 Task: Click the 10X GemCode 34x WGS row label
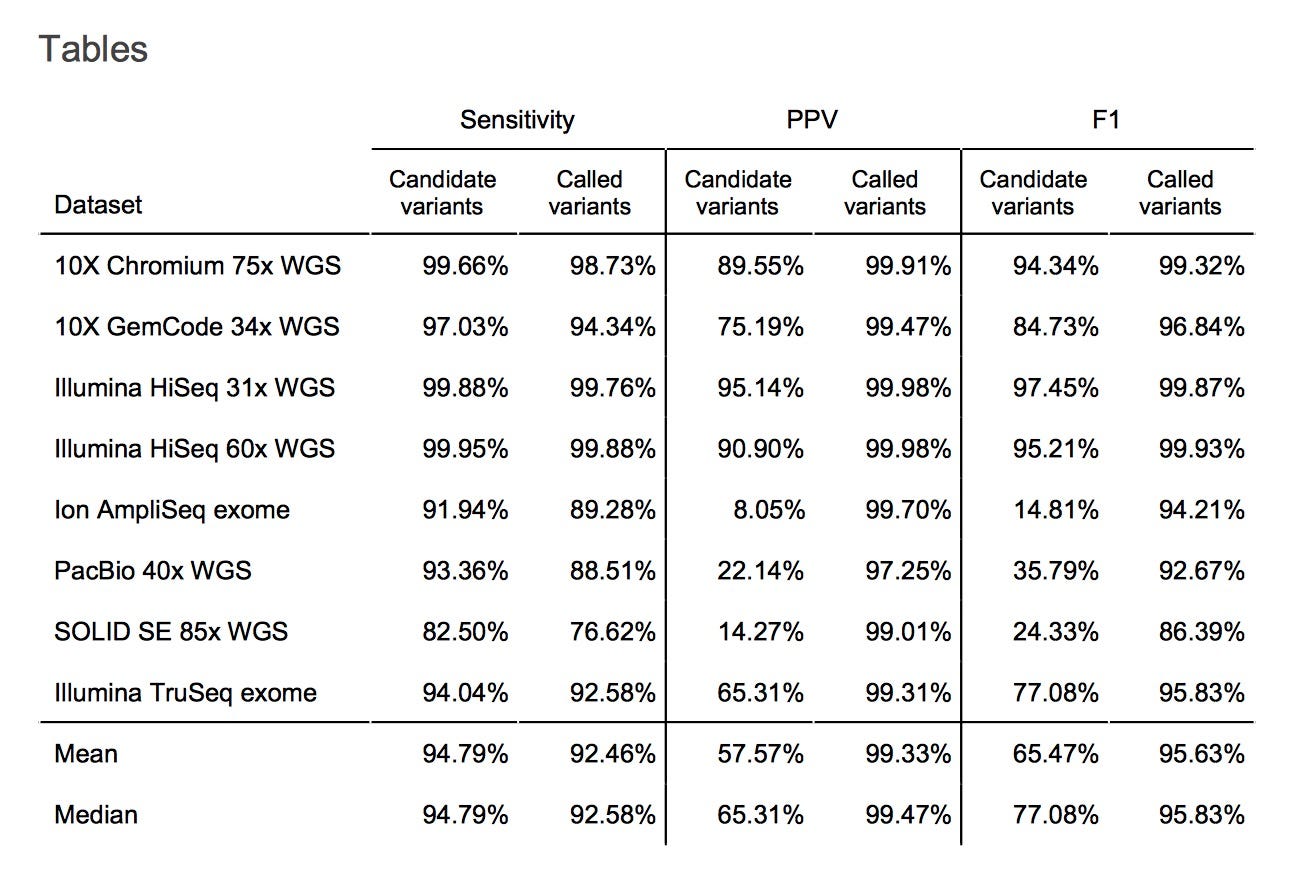click(196, 327)
